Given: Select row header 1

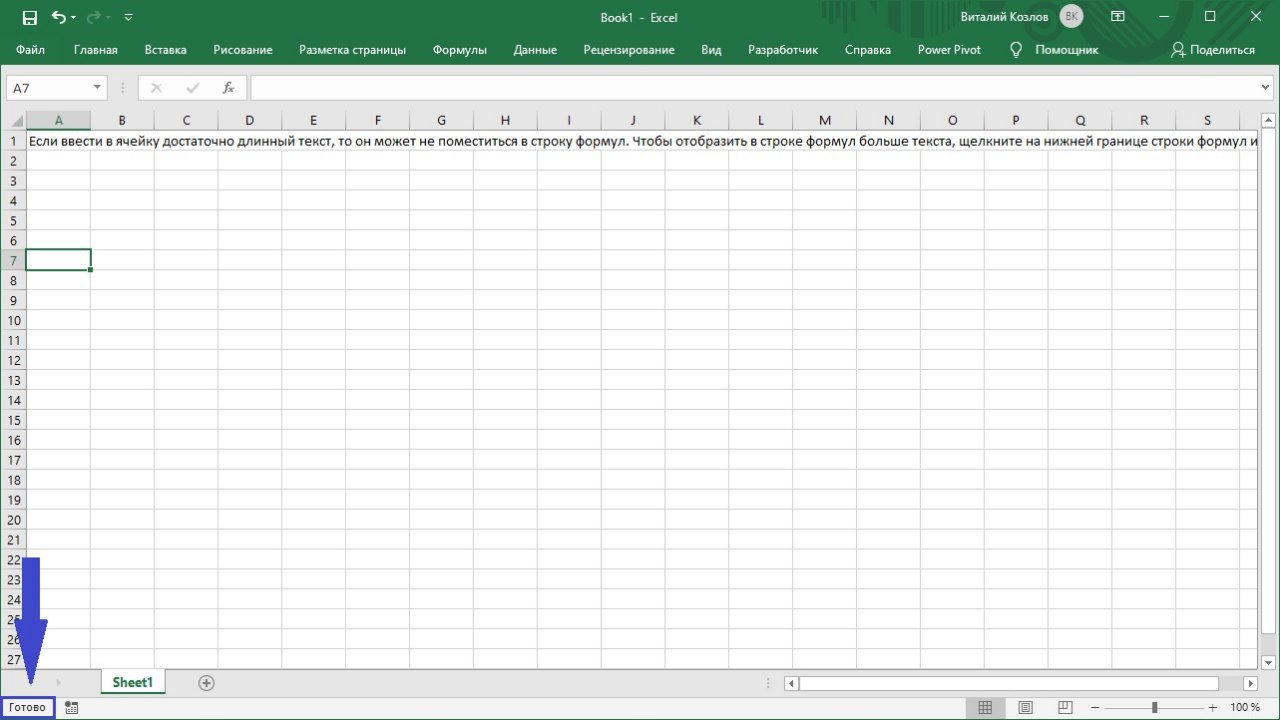Looking at the screenshot, I should coord(13,141).
